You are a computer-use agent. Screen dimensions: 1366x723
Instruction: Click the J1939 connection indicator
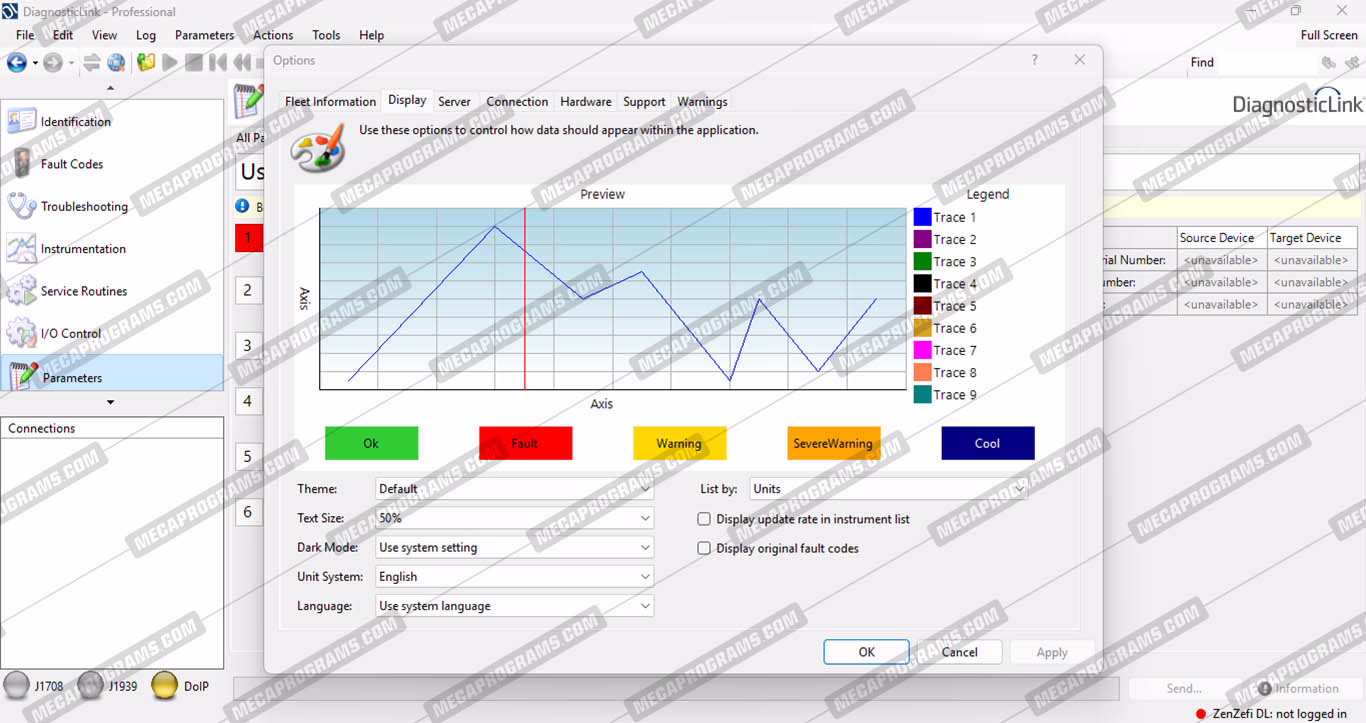point(91,686)
